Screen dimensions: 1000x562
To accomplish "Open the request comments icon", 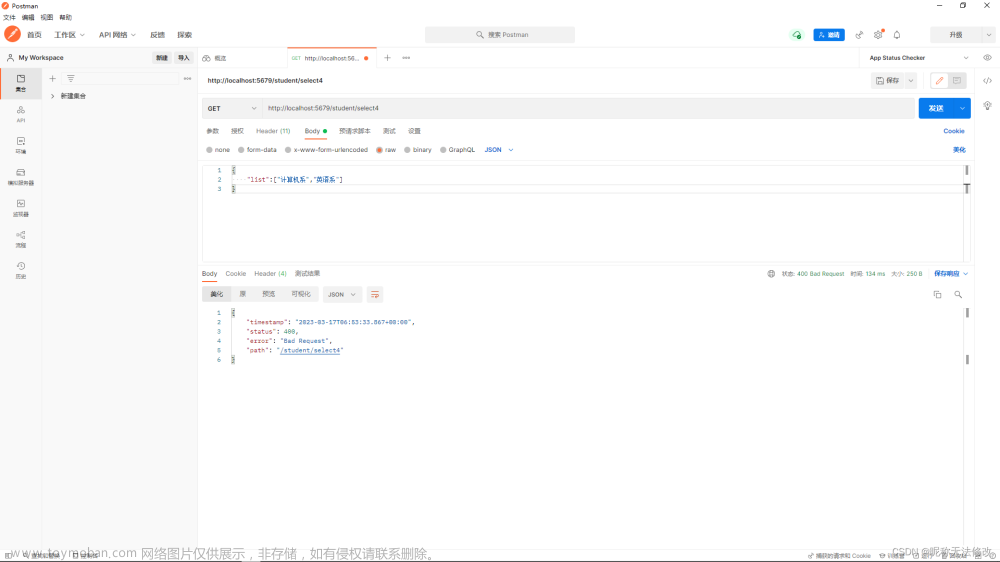I will [x=957, y=80].
